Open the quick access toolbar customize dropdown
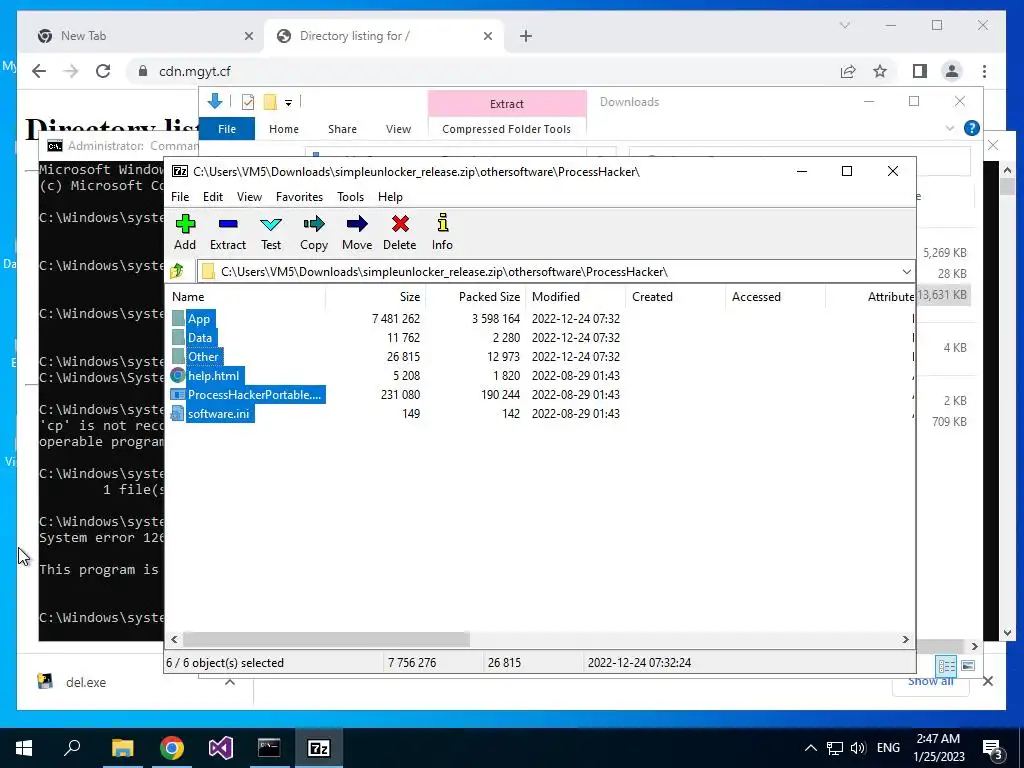This screenshot has width=1024, height=768. tap(288, 103)
